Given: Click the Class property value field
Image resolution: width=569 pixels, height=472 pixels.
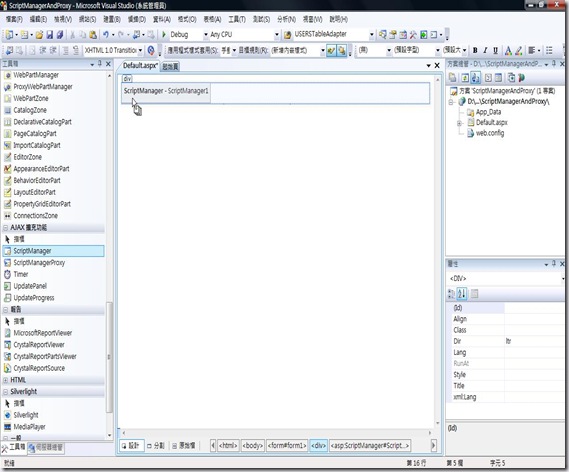Looking at the screenshot, I should 534,330.
